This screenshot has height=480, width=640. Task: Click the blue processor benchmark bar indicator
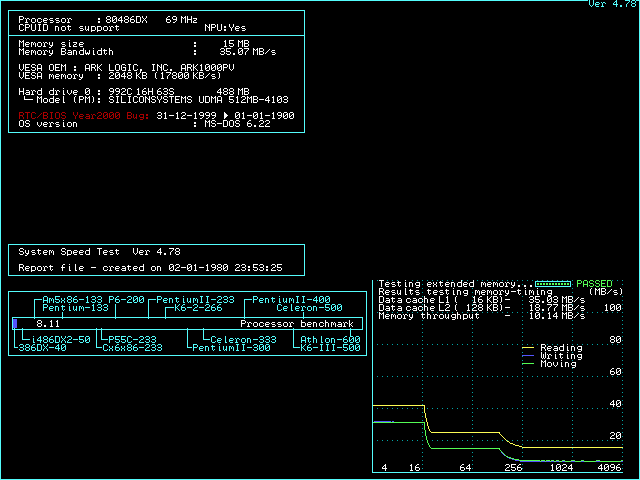[15, 324]
